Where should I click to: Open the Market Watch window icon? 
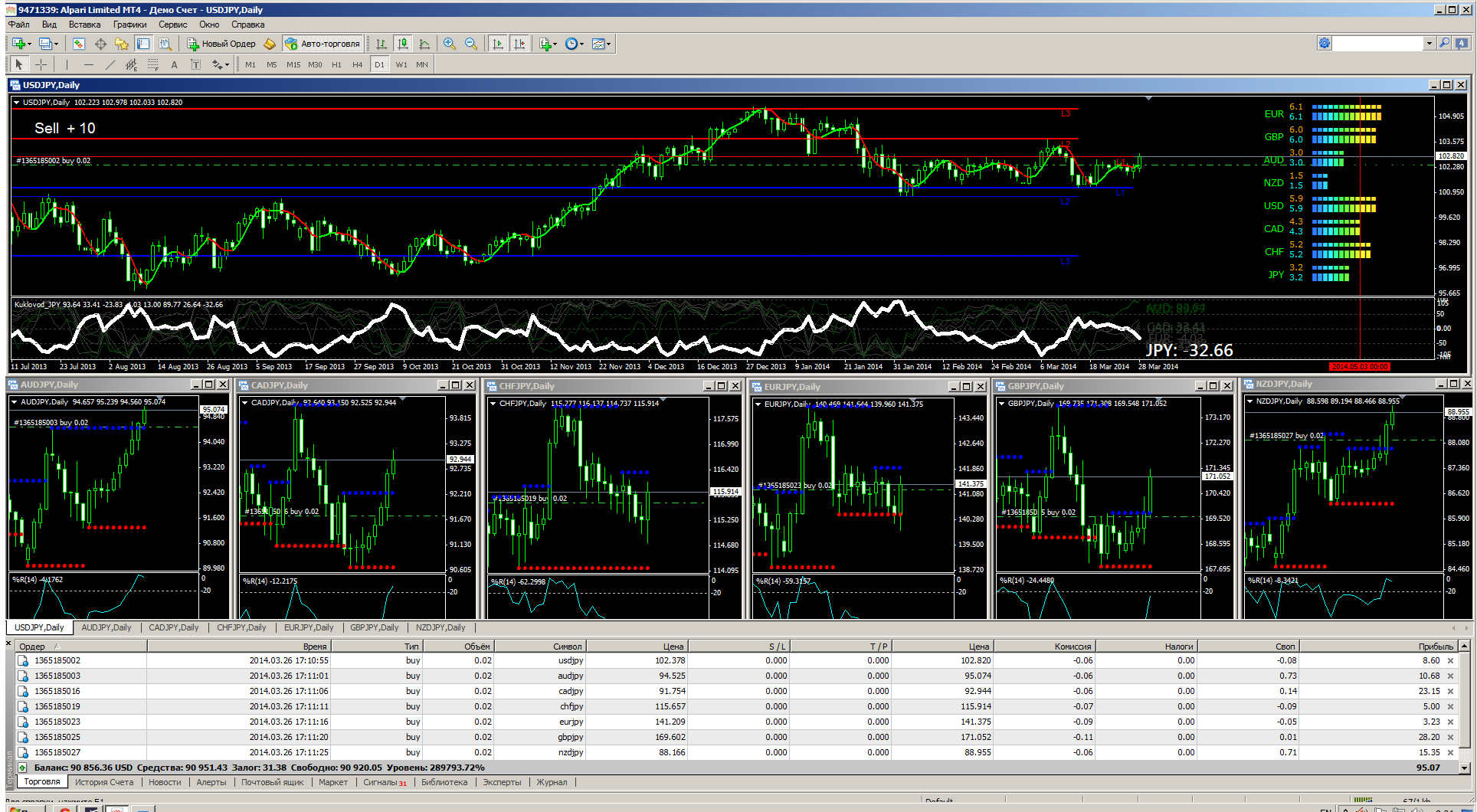tap(79, 44)
